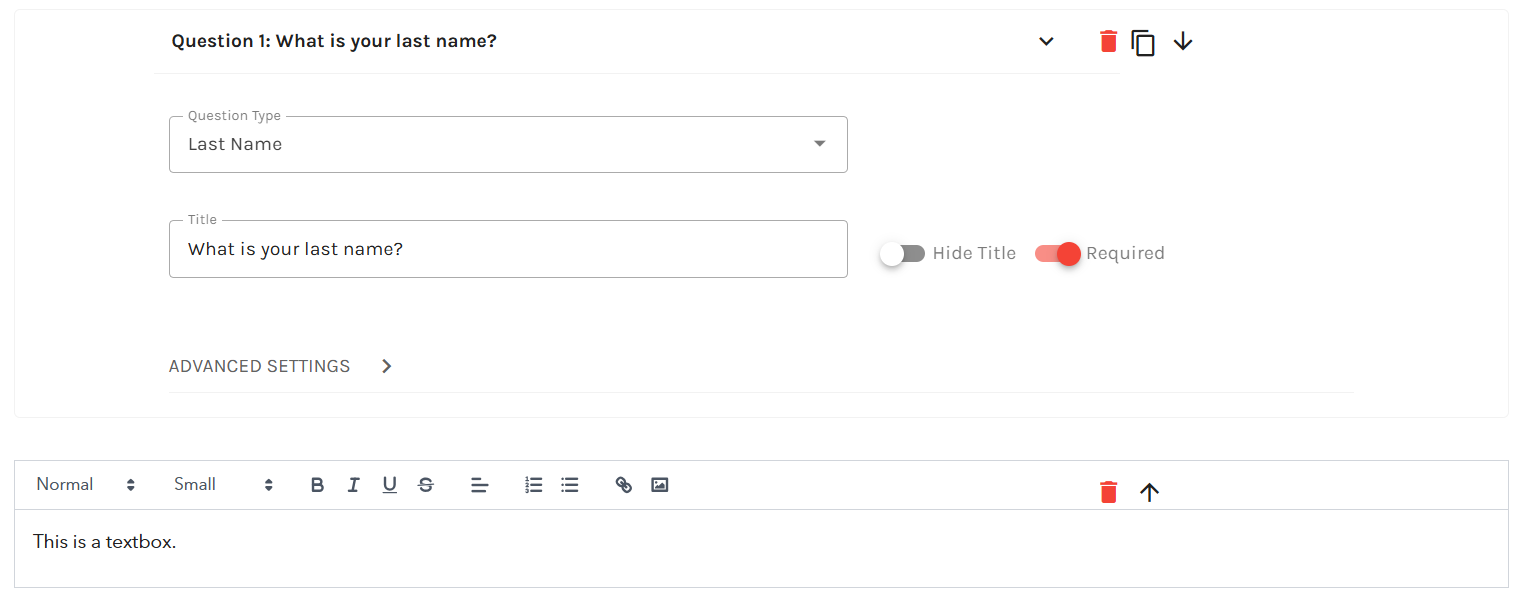Apply bold formatting in textbox toolbar
This screenshot has width=1517, height=596.
pos(317,485)
